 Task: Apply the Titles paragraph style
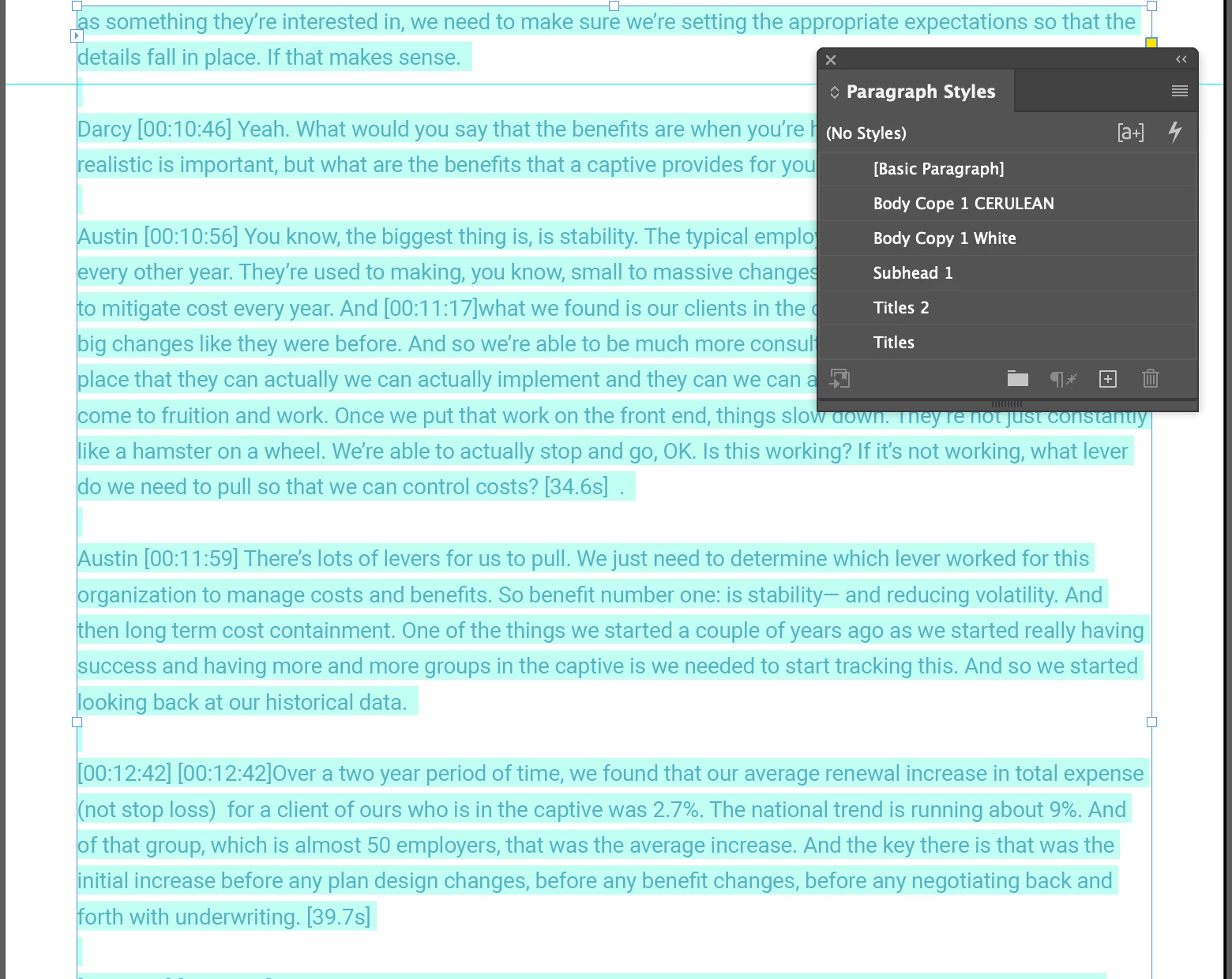click(1008, 343)
